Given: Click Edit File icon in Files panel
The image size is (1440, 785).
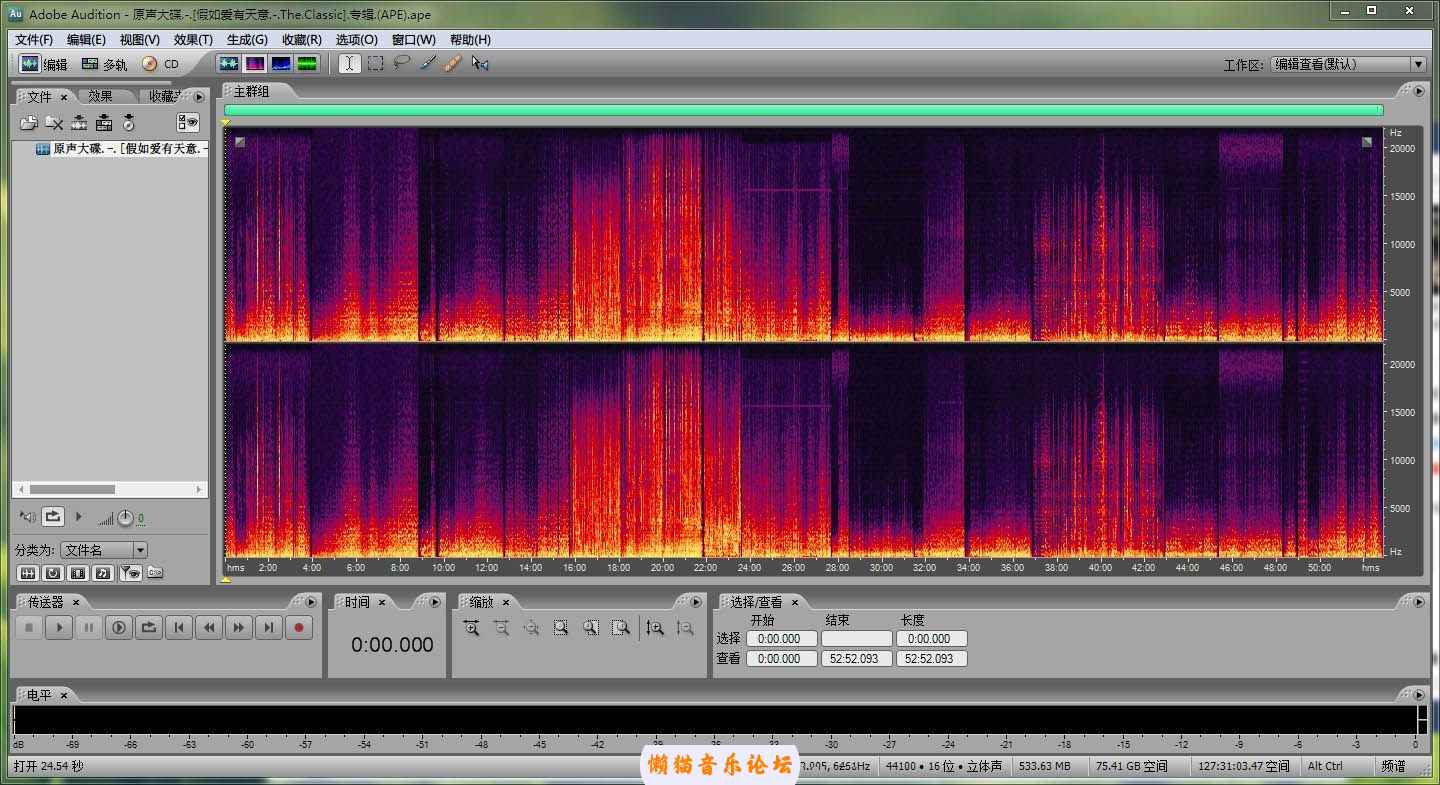Looking at the screenshot, I should [x=79, y=123].
